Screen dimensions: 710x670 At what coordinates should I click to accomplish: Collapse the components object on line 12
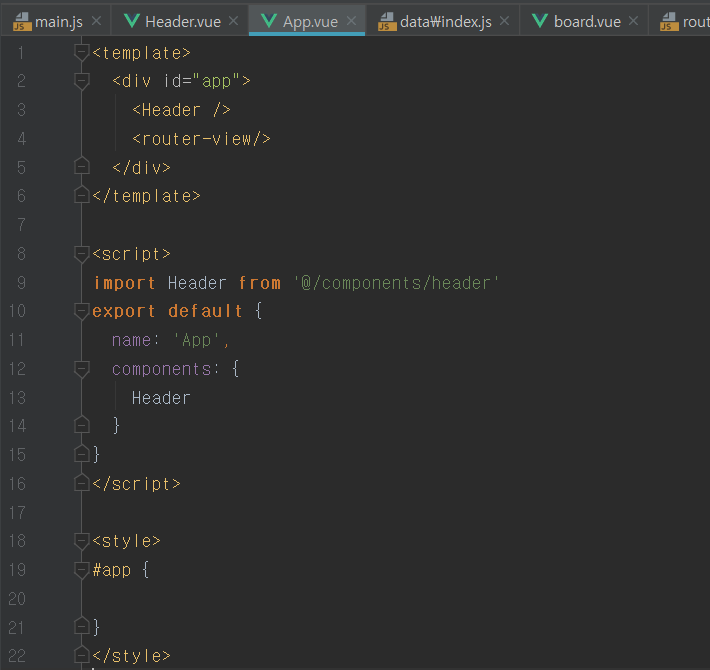coord(82,369)
